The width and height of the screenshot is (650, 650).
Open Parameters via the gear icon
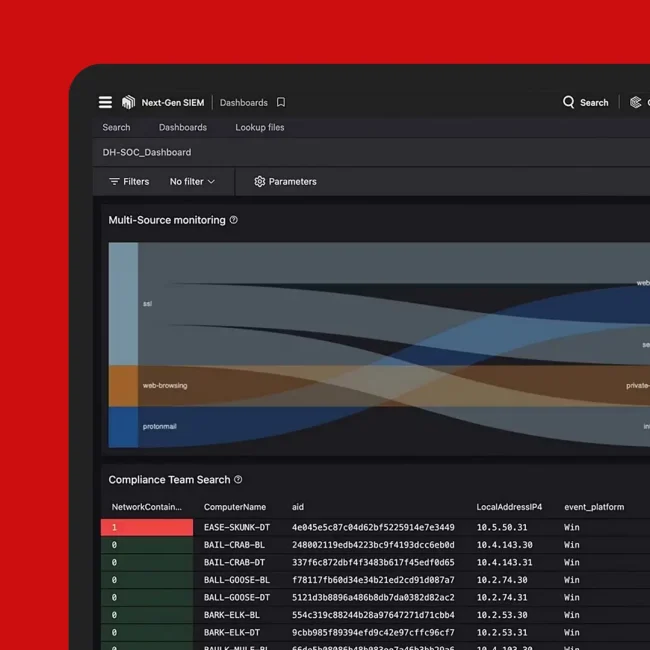pos(260,182)
